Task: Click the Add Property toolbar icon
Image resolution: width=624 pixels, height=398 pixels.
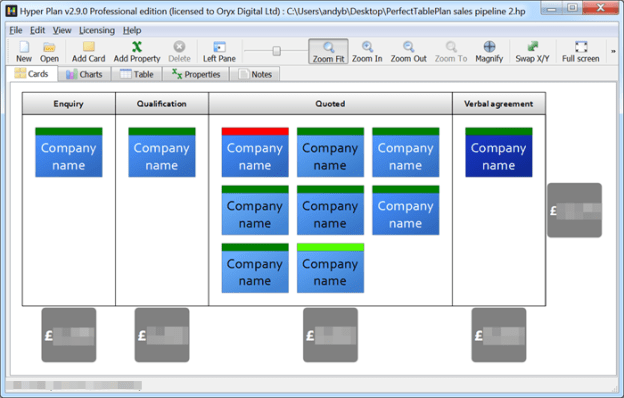Action: tap(137, 52)
